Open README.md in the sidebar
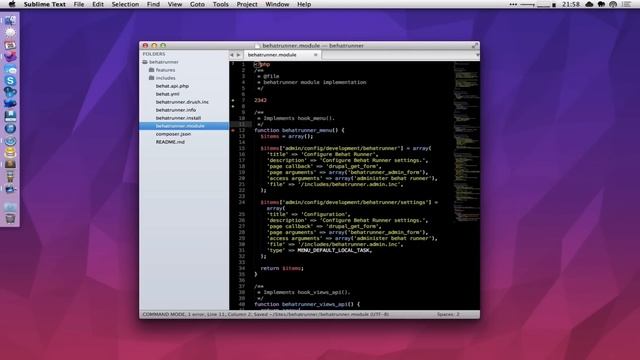This screenshot has width=640, height=360. [x=170, y=142]
